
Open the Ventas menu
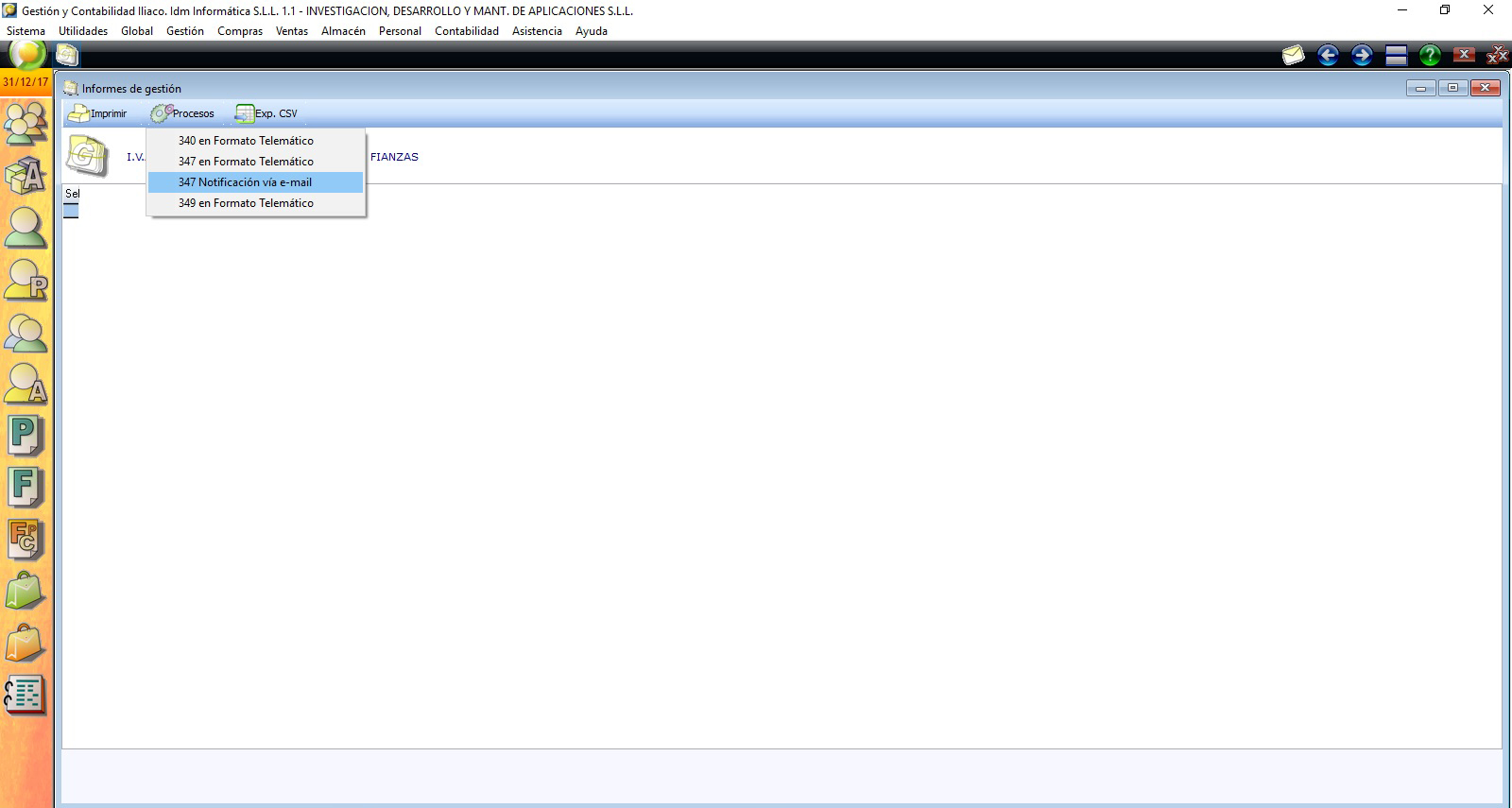coord(292,31)
